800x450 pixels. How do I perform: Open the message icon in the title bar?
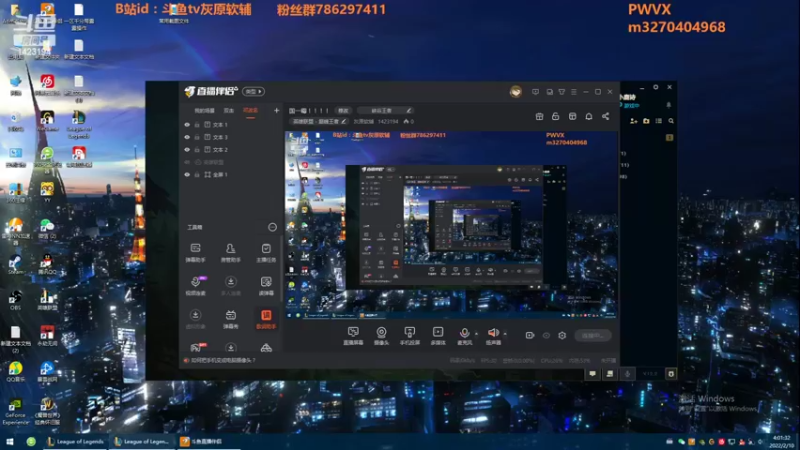tap(535, 92)
